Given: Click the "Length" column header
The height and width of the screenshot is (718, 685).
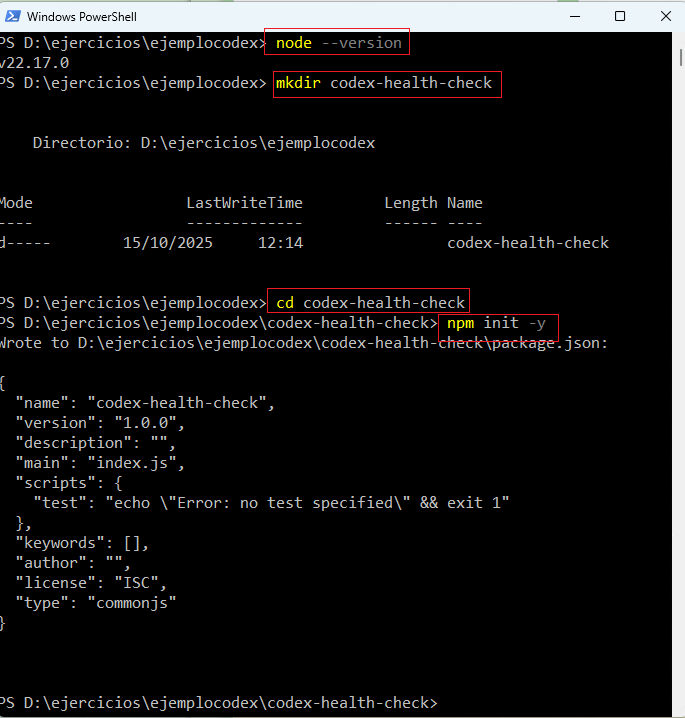Looking at the screenshot, I should [411, 203].
